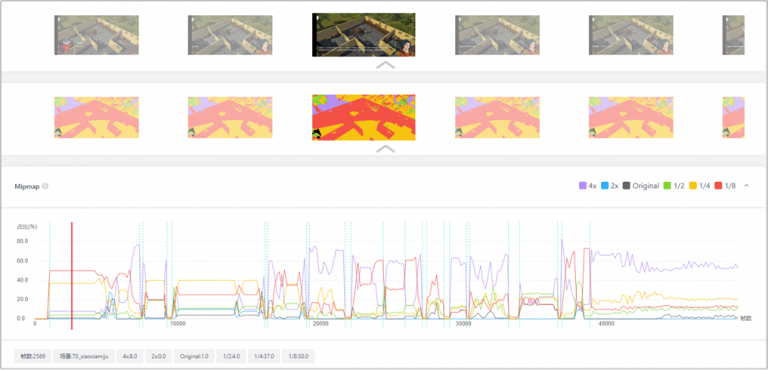Image resolution: width=768 pixels, height=370 pixels.
Task: Click the 1/8:50.0 value tag
Action: pos(298,356)
